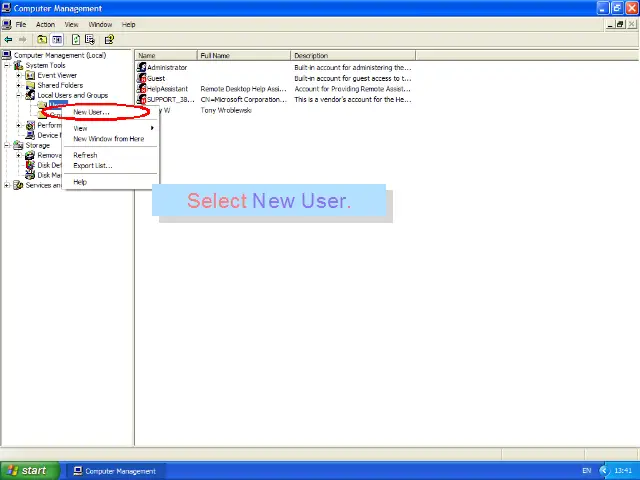The height and width of the screenshot is (480, 640).
Task: Select Local Users and Groups label
Action: 73,95
